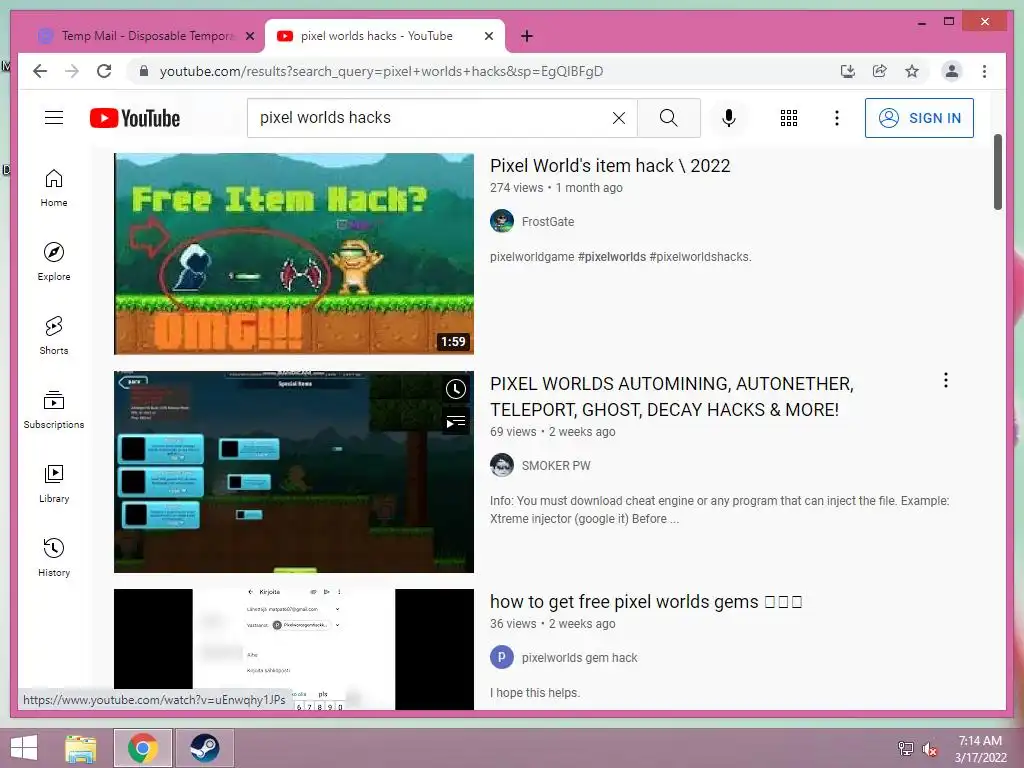Click the install app icon in address bar
Image resolution: width=1024 pixels, height=768 pixels.
pyautogui.click(x=848, y=71)
